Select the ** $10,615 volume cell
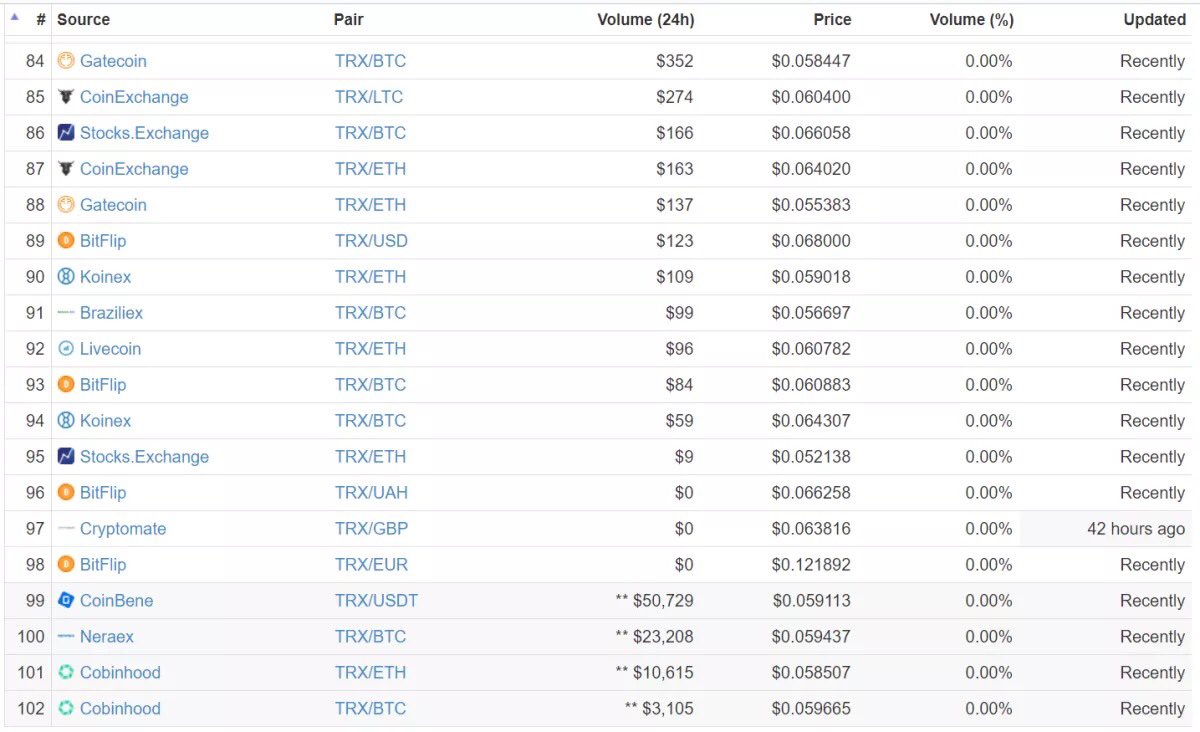The height and width of the screenshot is (732, 1200). [x=654, y=673]
